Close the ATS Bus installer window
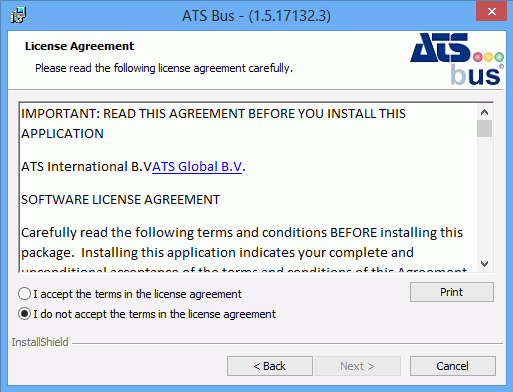This screenshot has width=513, height=392. 491,12
